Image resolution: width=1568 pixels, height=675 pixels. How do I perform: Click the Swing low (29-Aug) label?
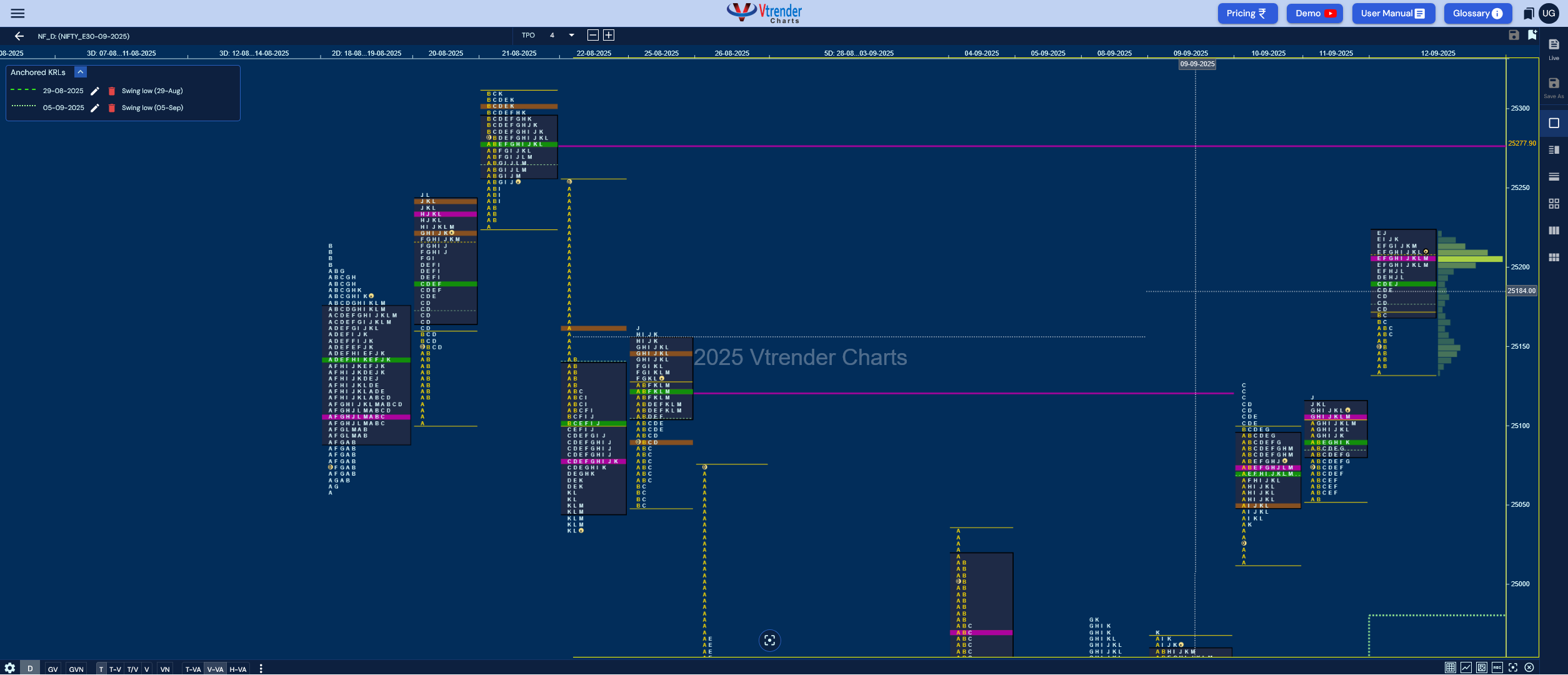pyautogui.click(x=152, y=91)
